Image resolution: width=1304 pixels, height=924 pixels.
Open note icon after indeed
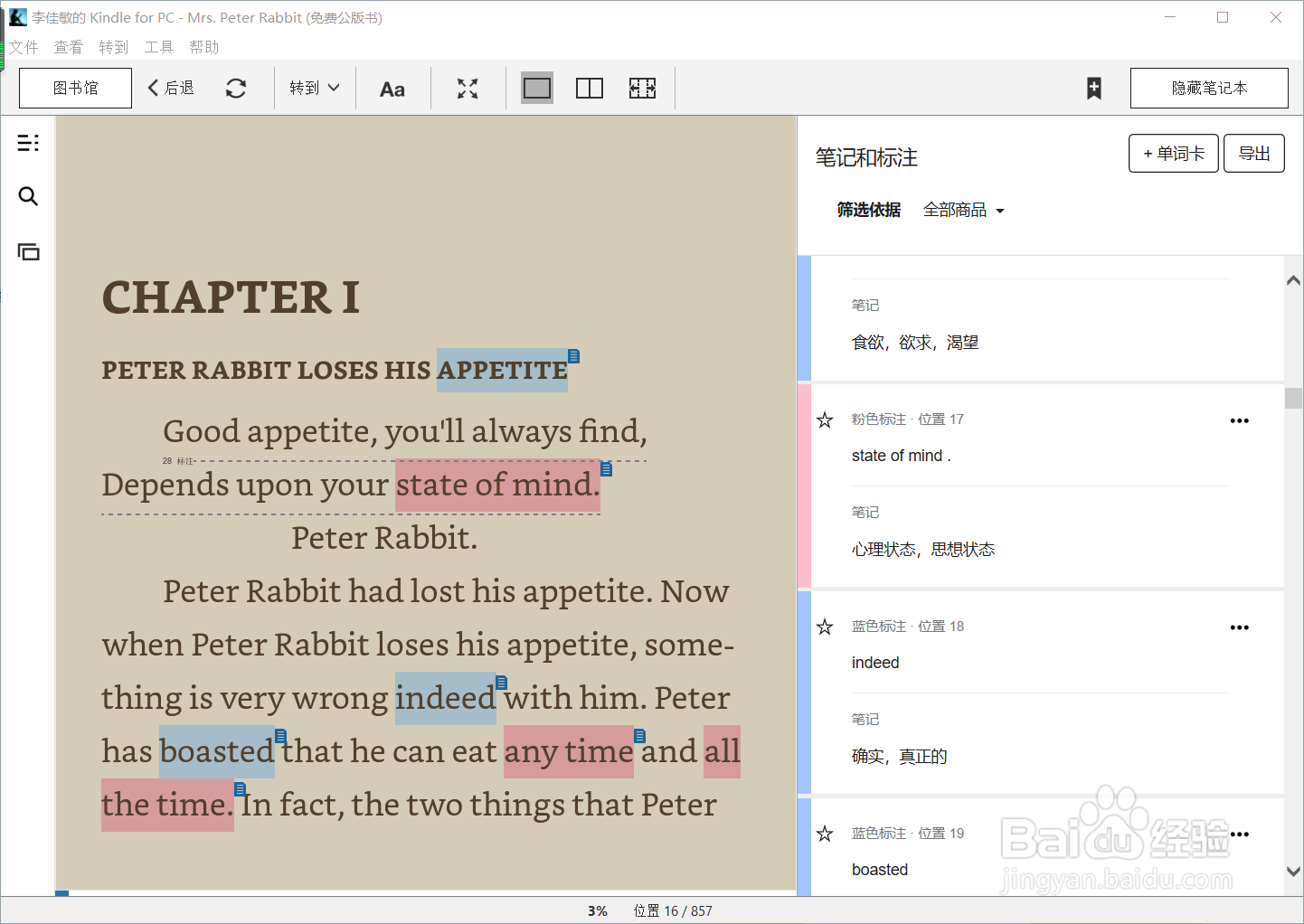(x=502, y=683)
